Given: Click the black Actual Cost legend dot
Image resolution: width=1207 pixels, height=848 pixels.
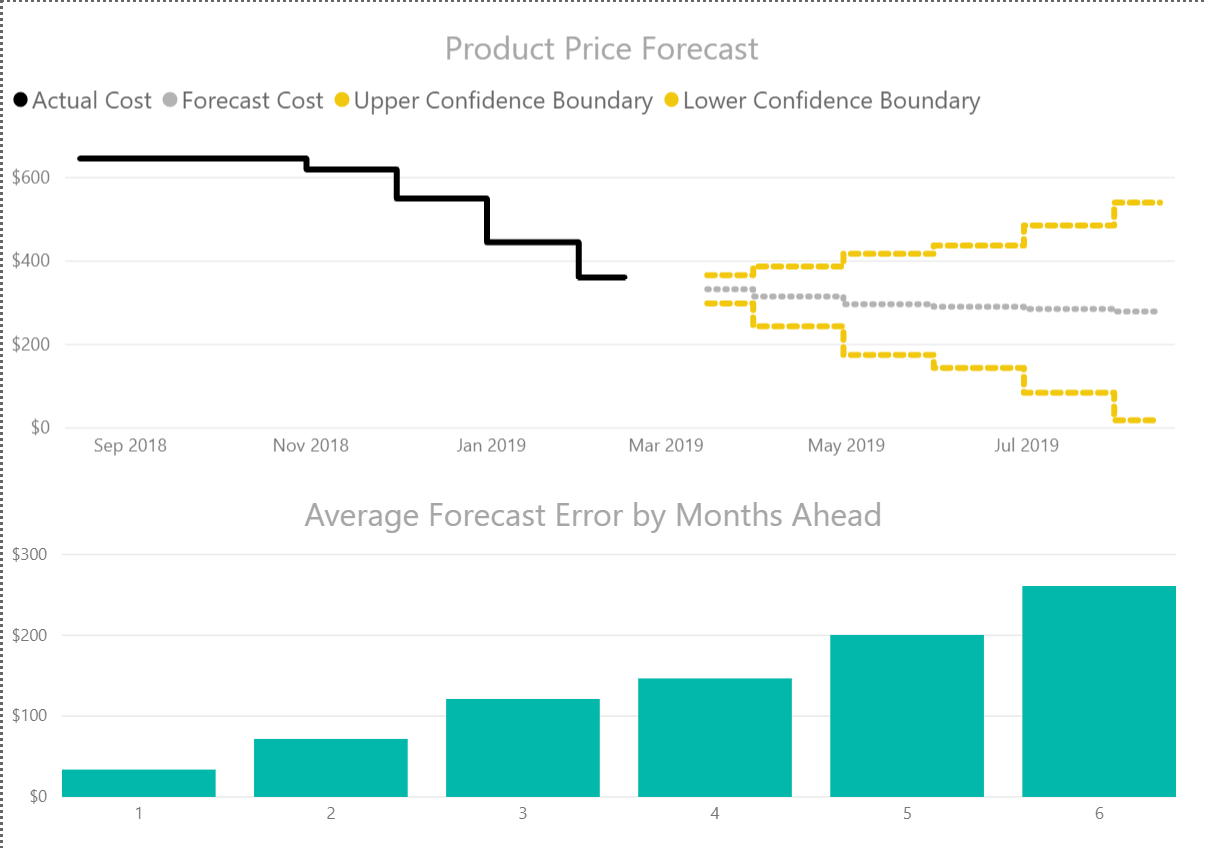Looking at the screenshot, I should [x=20, y=100].
